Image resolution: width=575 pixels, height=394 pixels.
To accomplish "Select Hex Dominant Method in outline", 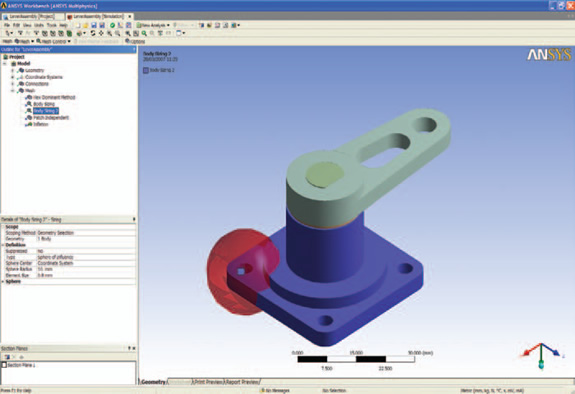I will click(x=54, y=97).
